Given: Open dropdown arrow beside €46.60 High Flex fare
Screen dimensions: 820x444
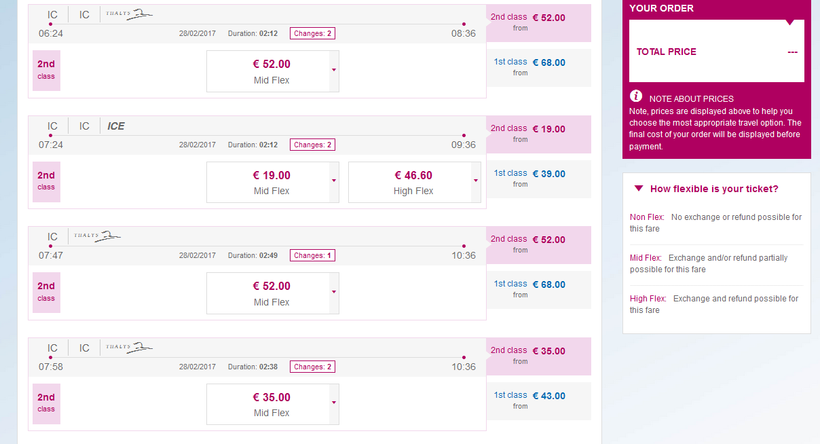Looking at the screenshot, I should (475, 181).
